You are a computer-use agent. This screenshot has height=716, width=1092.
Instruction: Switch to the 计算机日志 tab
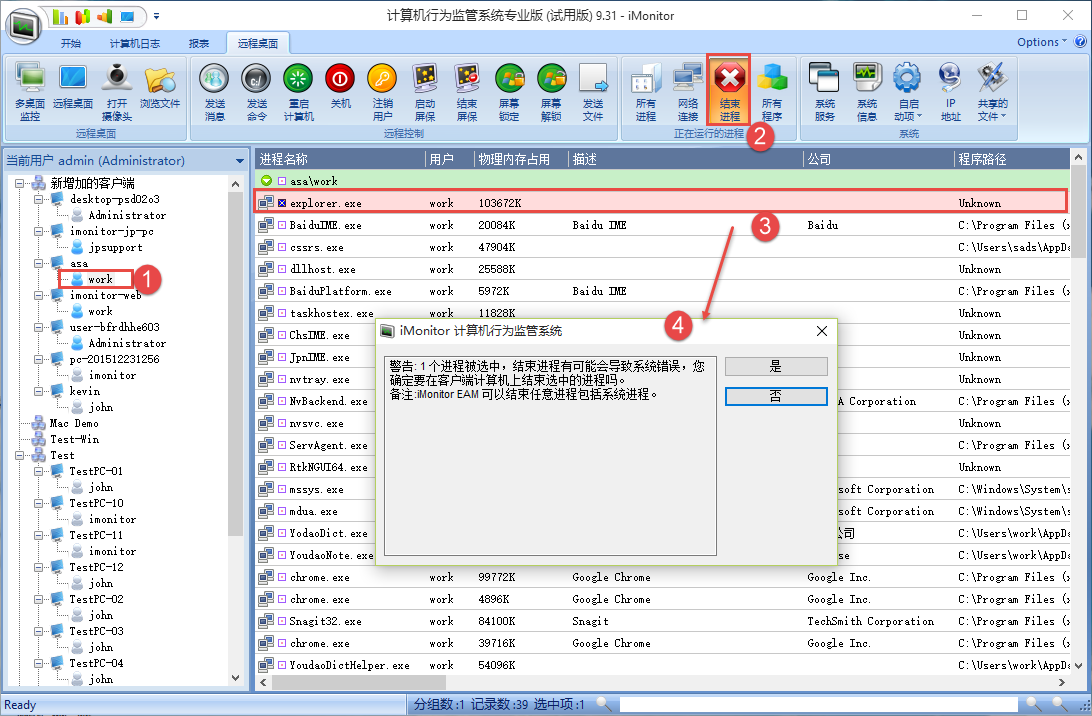tap(134, 44)
